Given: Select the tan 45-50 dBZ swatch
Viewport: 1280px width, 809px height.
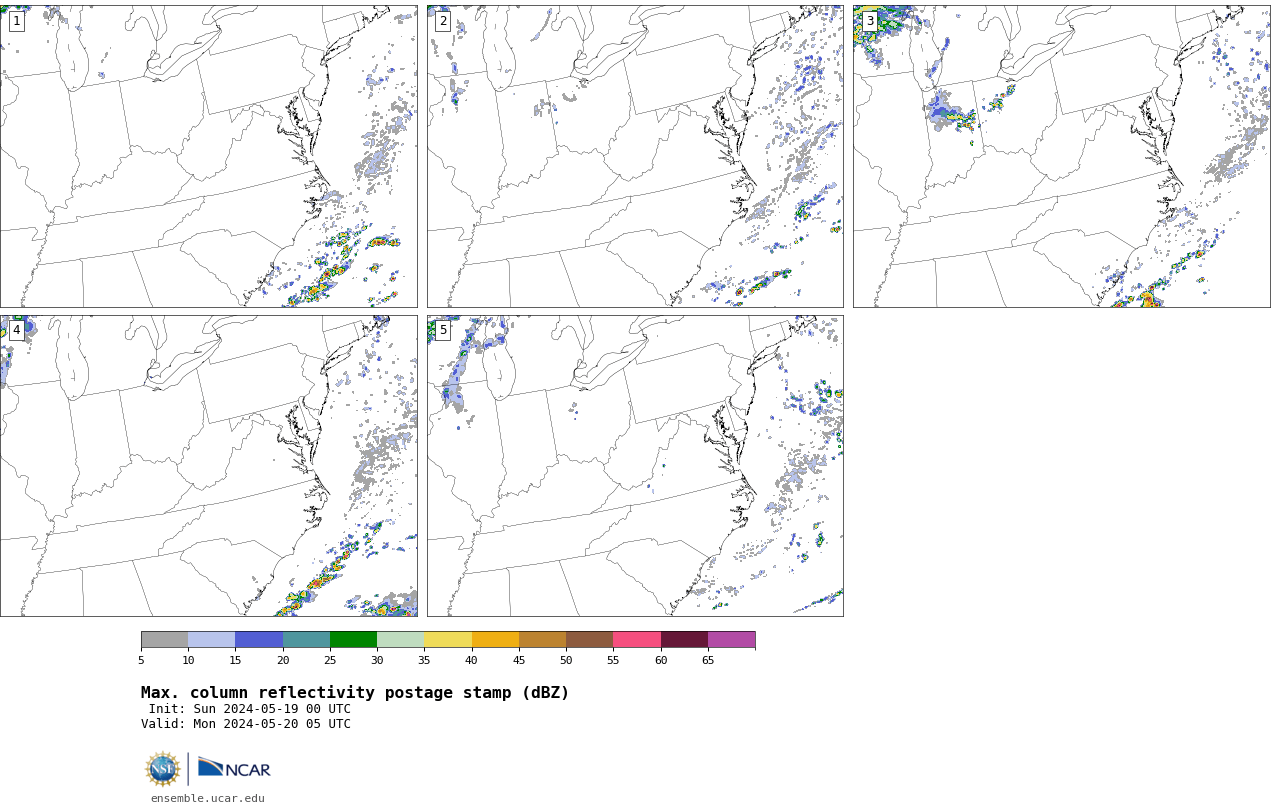Looking at the screenshot, I should [x=543, y=640].
